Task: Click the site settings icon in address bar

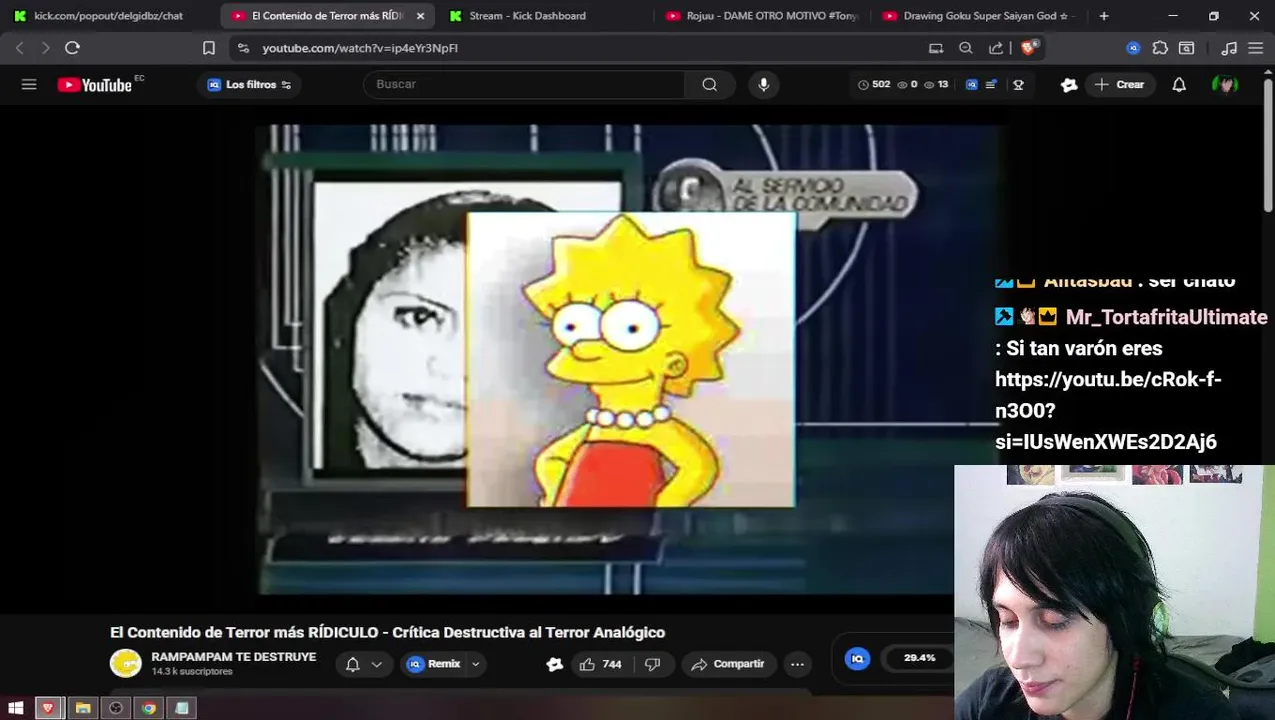Action: pos(243,48)
